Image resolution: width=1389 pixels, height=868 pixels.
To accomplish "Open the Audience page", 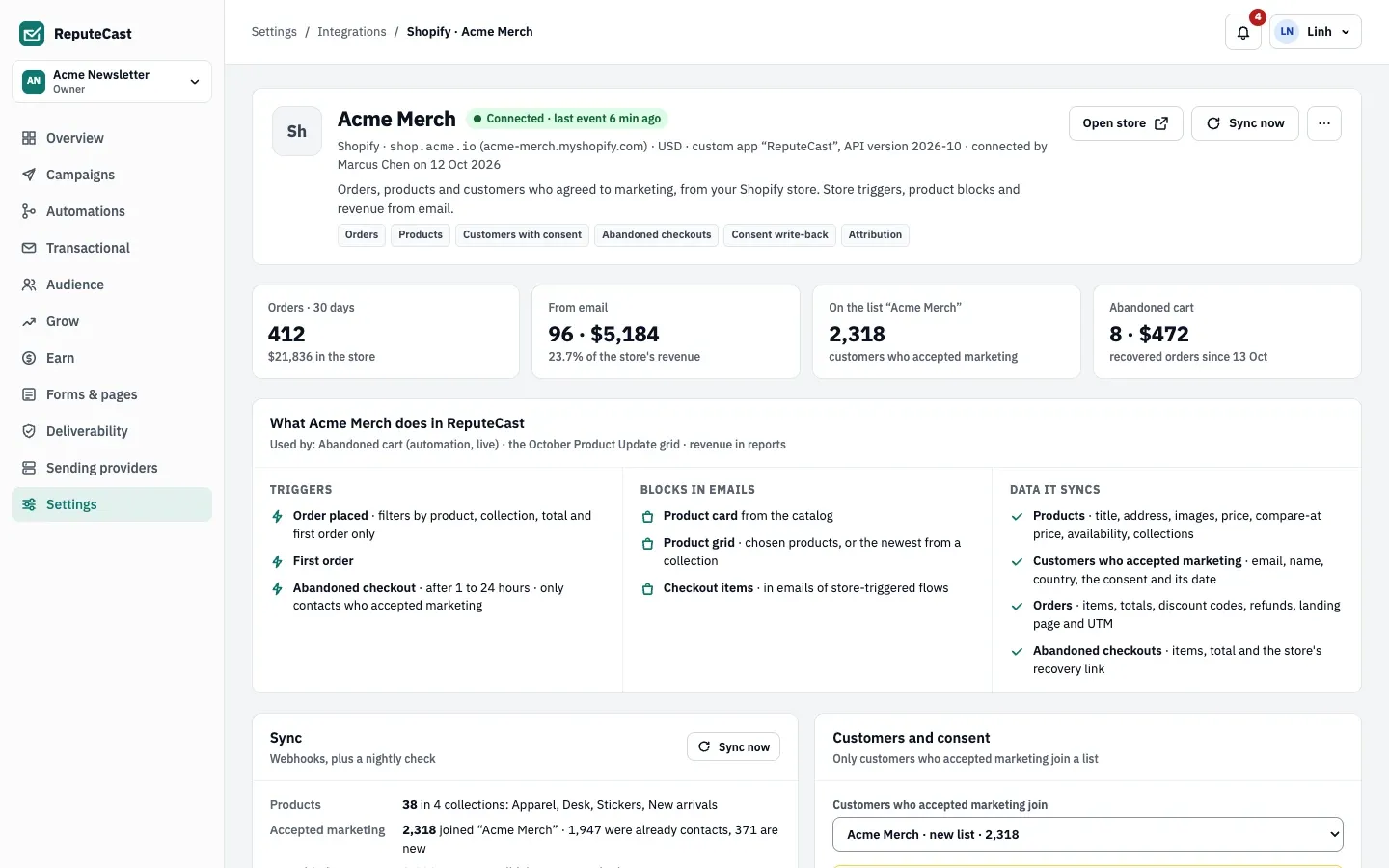I will click(x=112, y=285).
